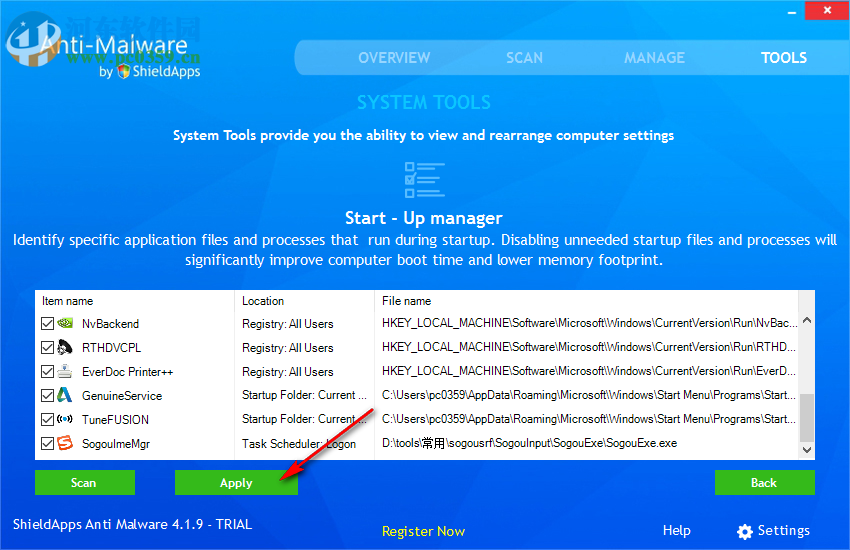
Task: Click the Back button
Action: pos(764,482)
